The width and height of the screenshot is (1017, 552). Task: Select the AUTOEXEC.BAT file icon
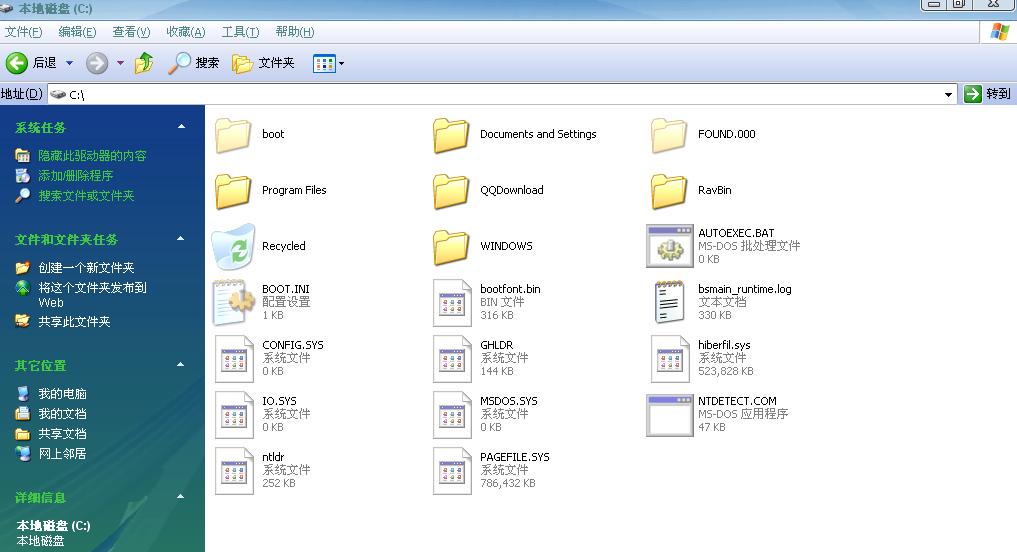pyautogui.click(x=669, y=246)
